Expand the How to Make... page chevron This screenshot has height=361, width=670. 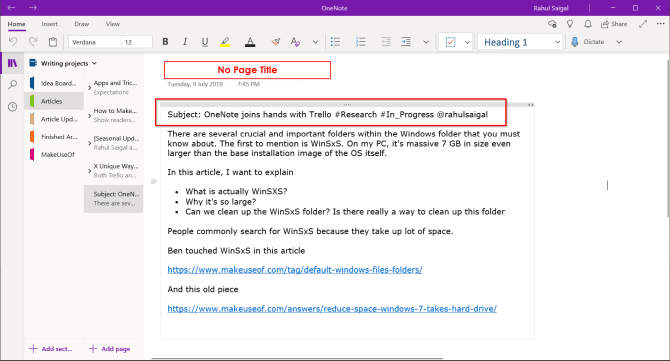89,115
